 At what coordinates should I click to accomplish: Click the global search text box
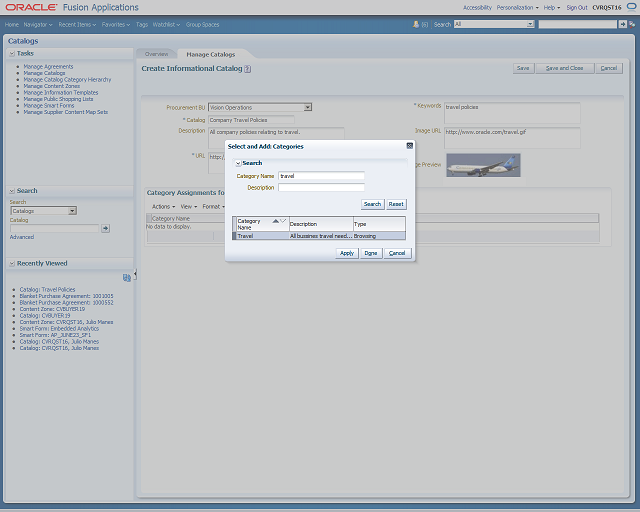coord(577,24)
